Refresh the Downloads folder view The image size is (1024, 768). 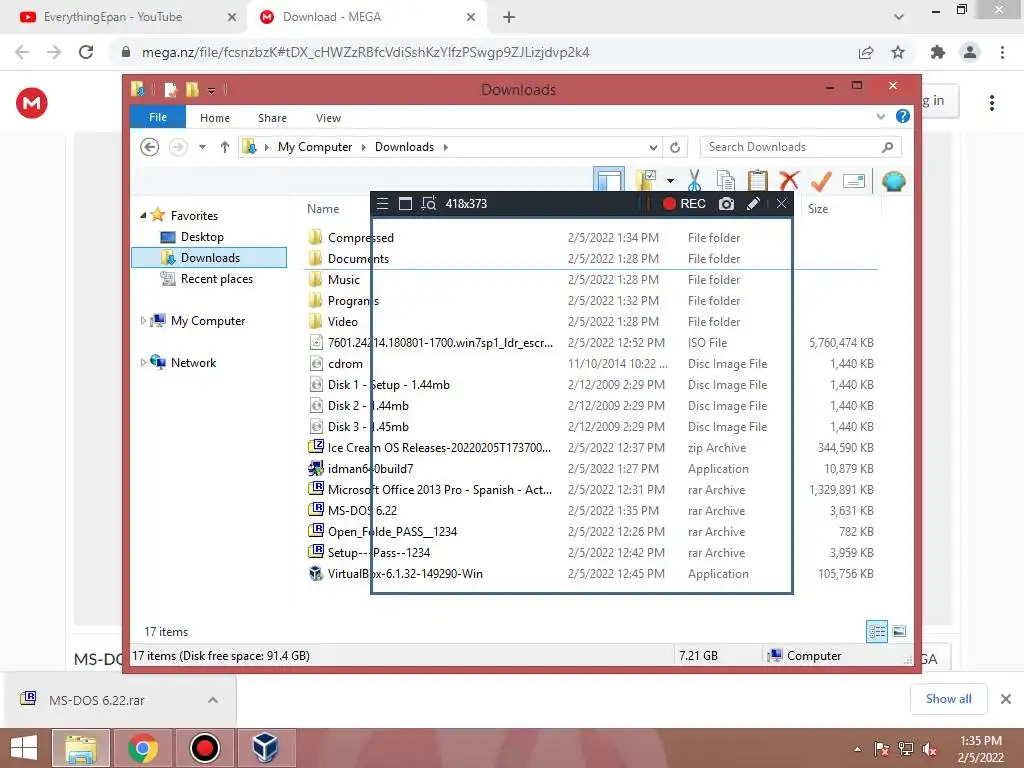[x=675, y=148]
